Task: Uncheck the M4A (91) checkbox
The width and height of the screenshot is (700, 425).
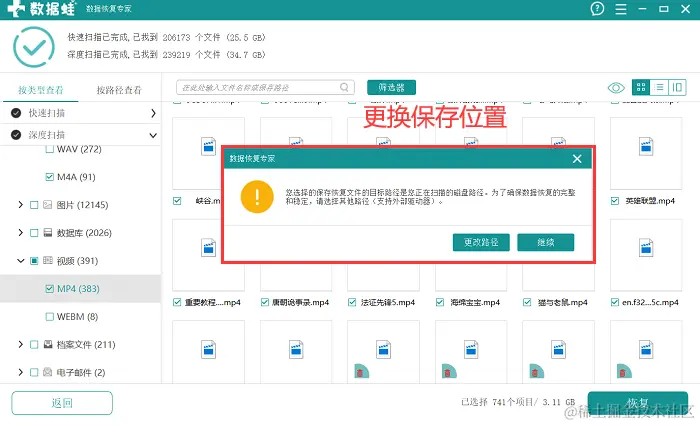Action: 50,177
